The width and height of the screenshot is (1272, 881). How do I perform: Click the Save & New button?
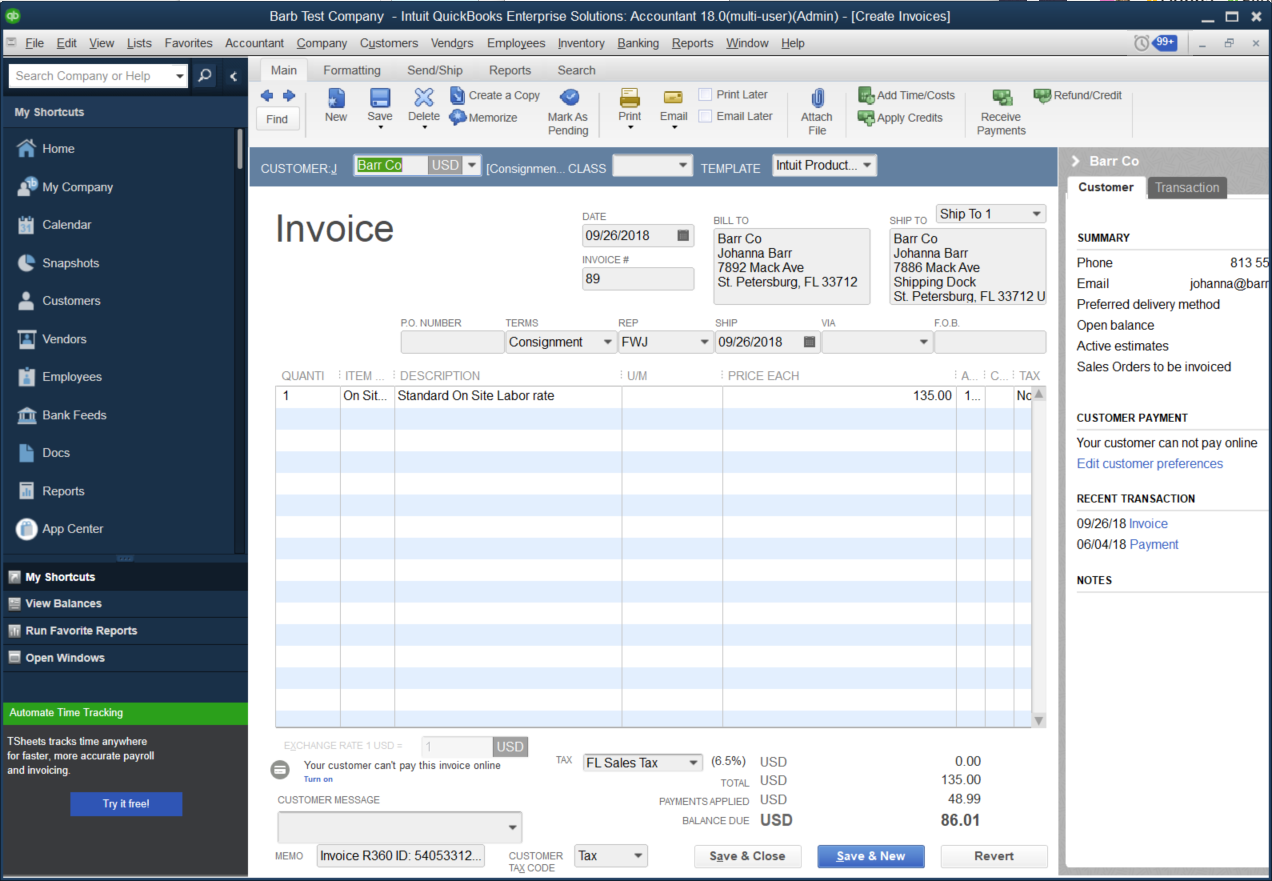click(871, 856)
